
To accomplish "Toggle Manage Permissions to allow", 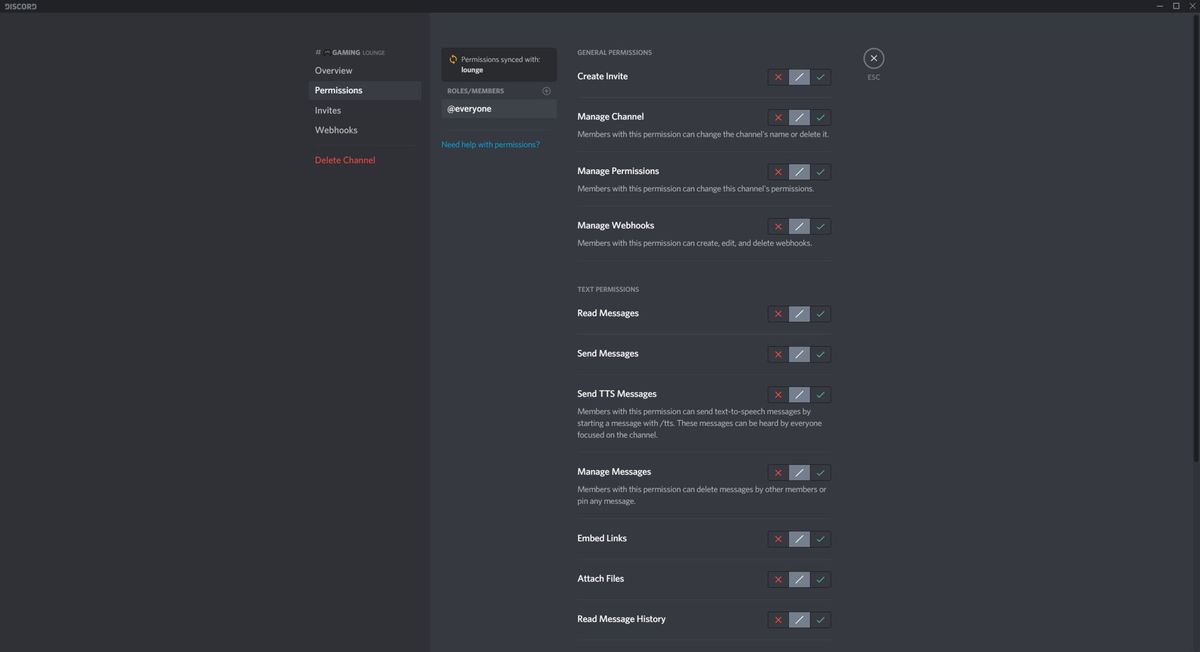I will click(820, 171).
